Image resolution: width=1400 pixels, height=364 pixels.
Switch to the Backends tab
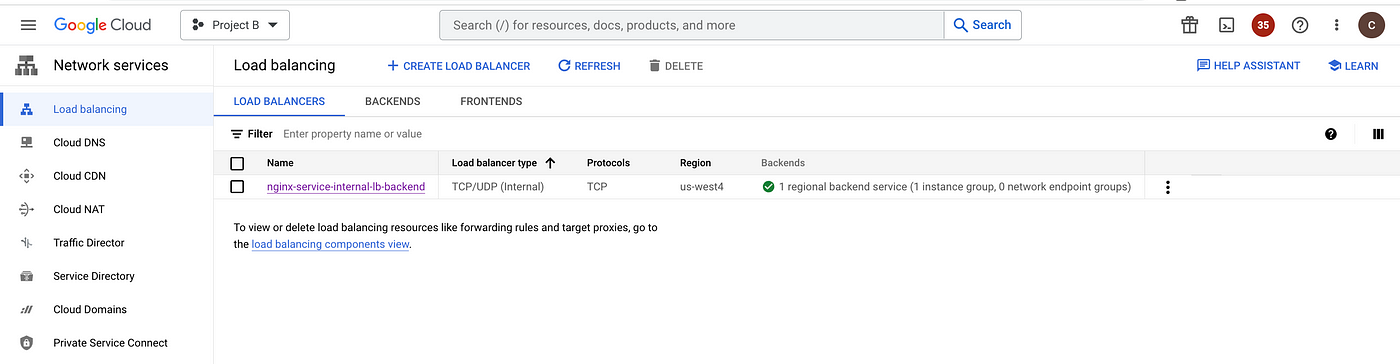(x=392, y=101)
